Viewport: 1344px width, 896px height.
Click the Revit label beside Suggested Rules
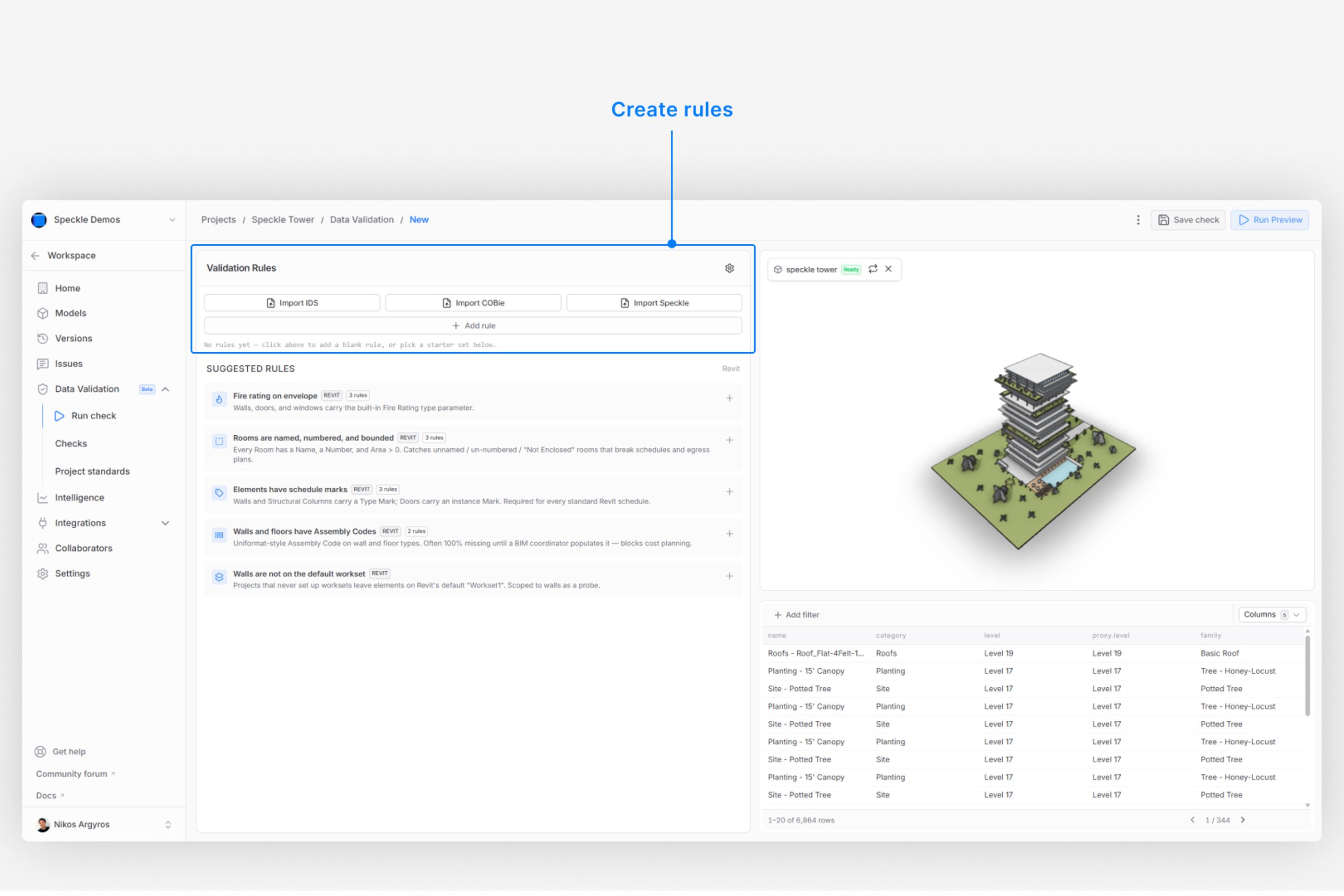731,369
